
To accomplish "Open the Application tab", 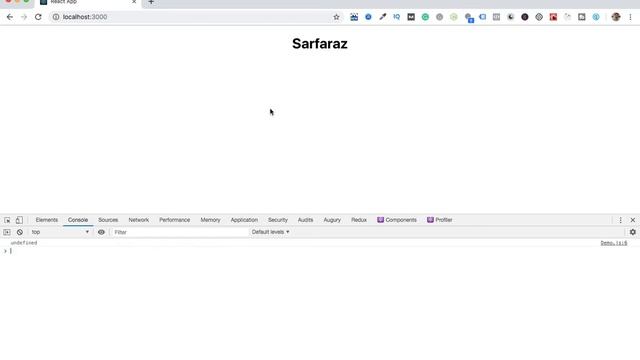I will point(244,220).
